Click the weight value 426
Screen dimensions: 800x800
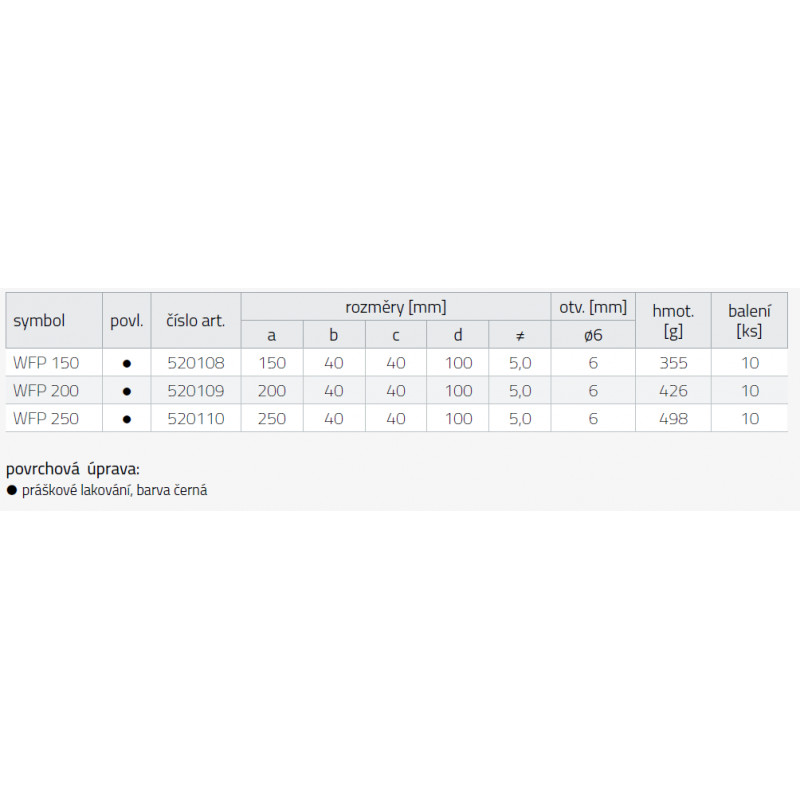pyautogui.click(x=673, y=391)
